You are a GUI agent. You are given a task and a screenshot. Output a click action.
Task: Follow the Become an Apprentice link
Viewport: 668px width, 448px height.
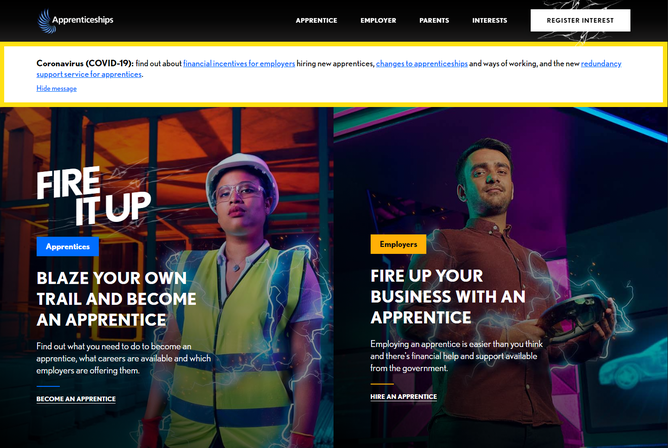[76, 399]
